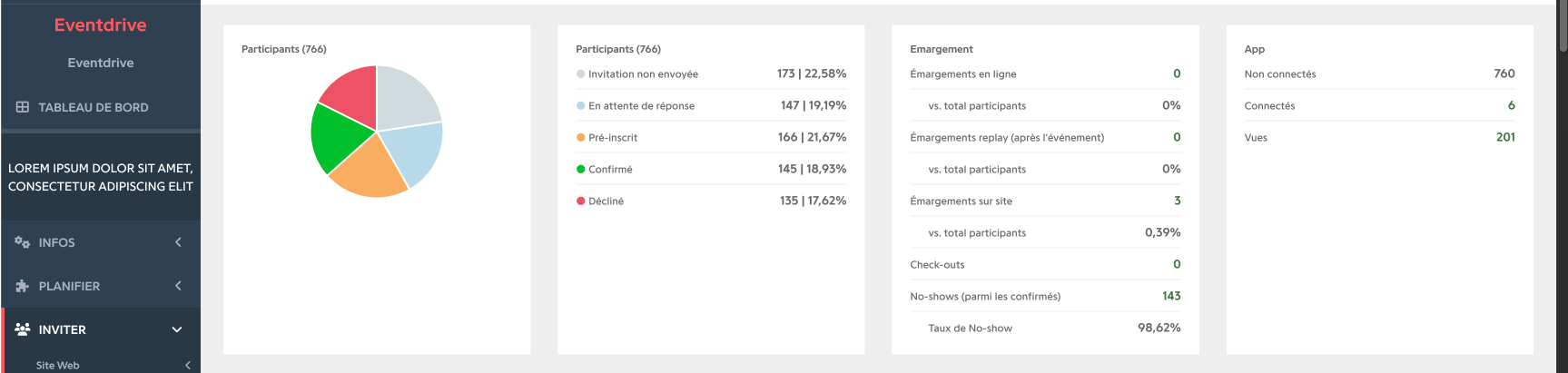This screenshot has width=1568, height=373.
Task: Click the INVITER people icon
Action: click(x=23, y=329)
